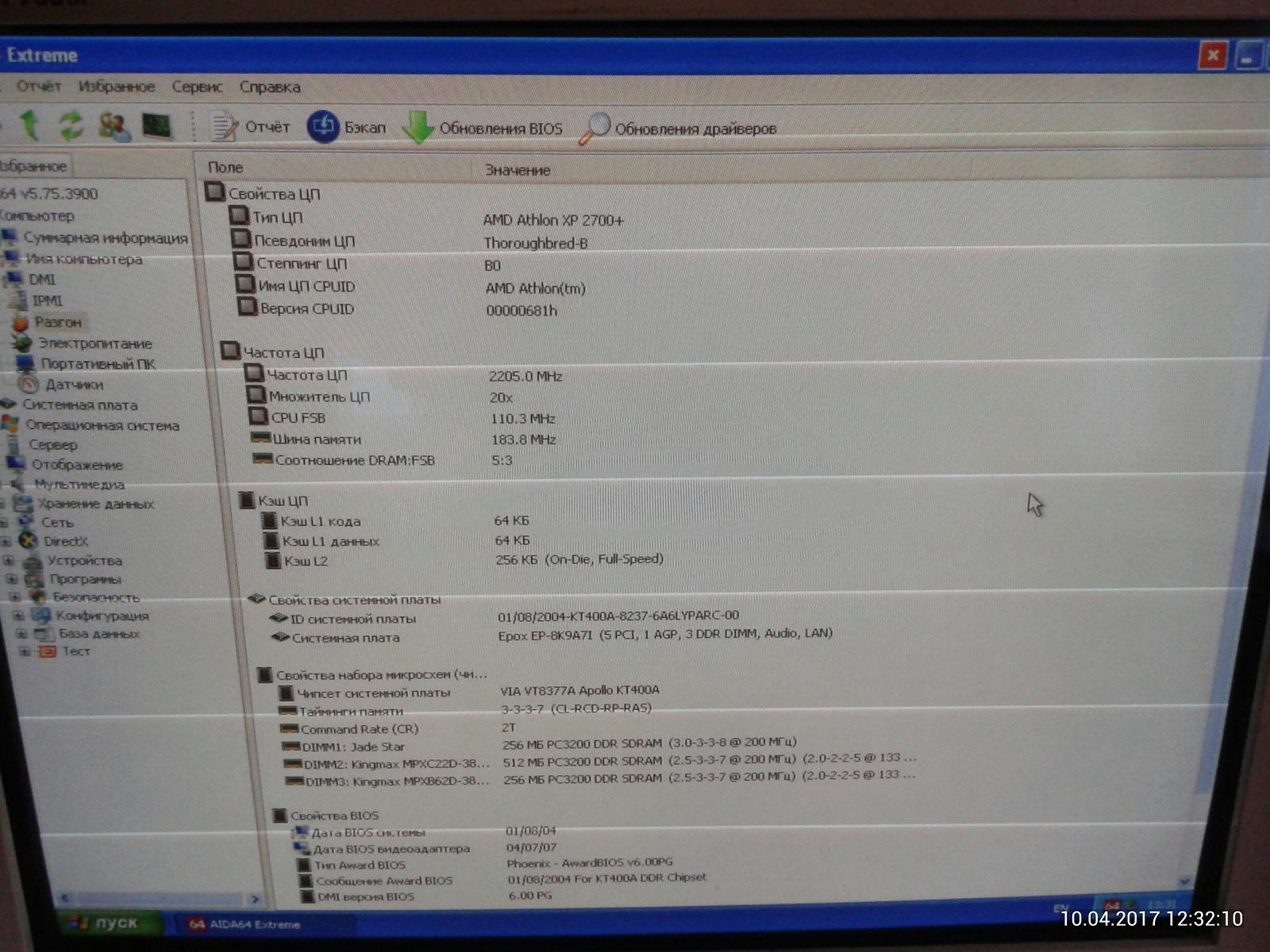The height and width of the screenshot is (952, 1270).
Task: Select the Свойства ЦП group header
Action: (x=274, y=194)
